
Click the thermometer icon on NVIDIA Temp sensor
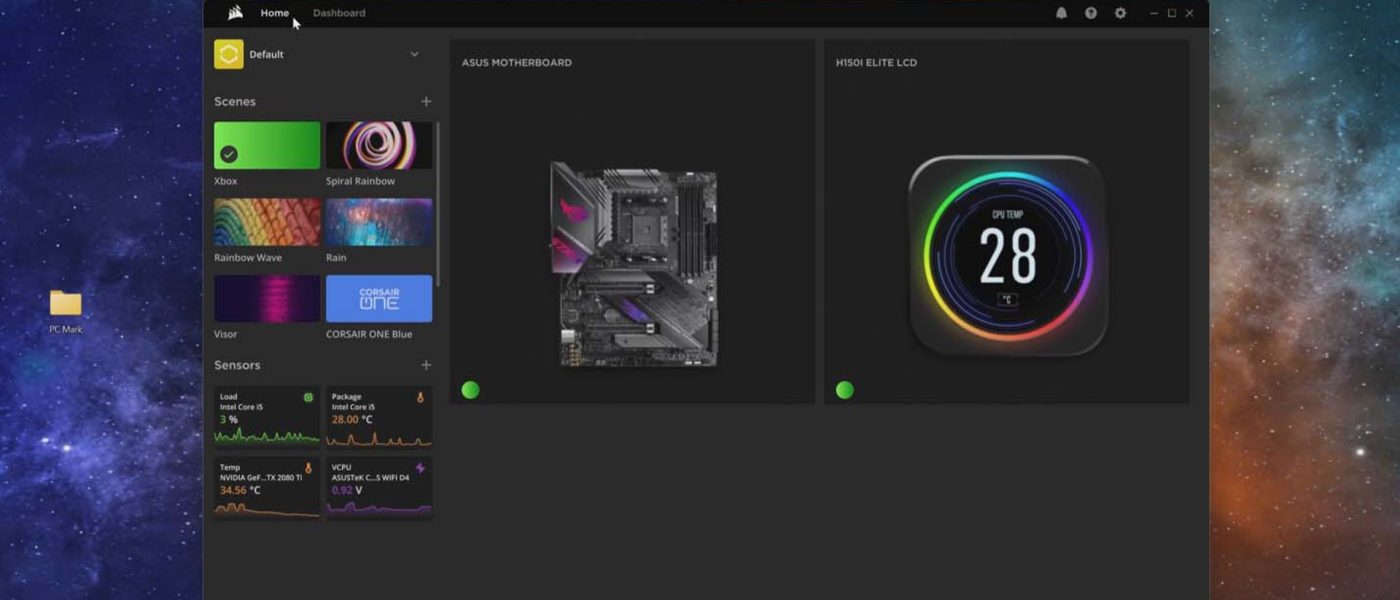tap(308, 468)
